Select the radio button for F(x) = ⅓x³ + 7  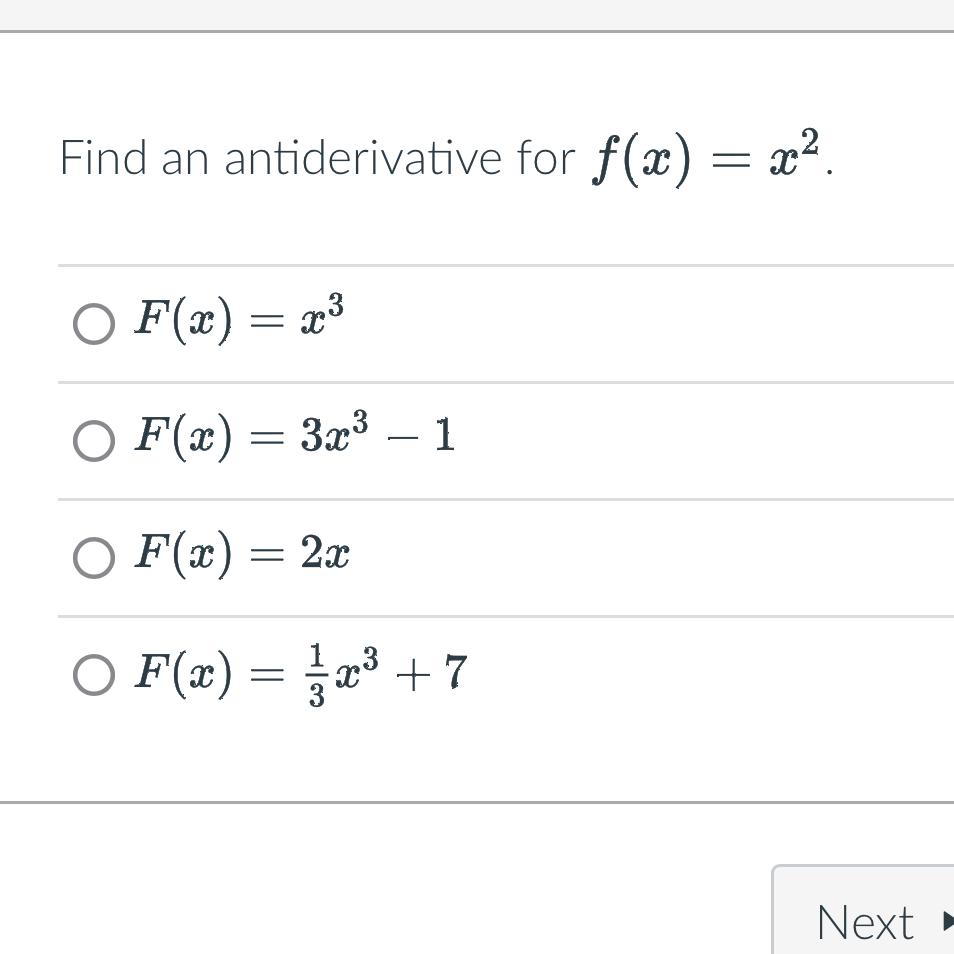(93, 674)
